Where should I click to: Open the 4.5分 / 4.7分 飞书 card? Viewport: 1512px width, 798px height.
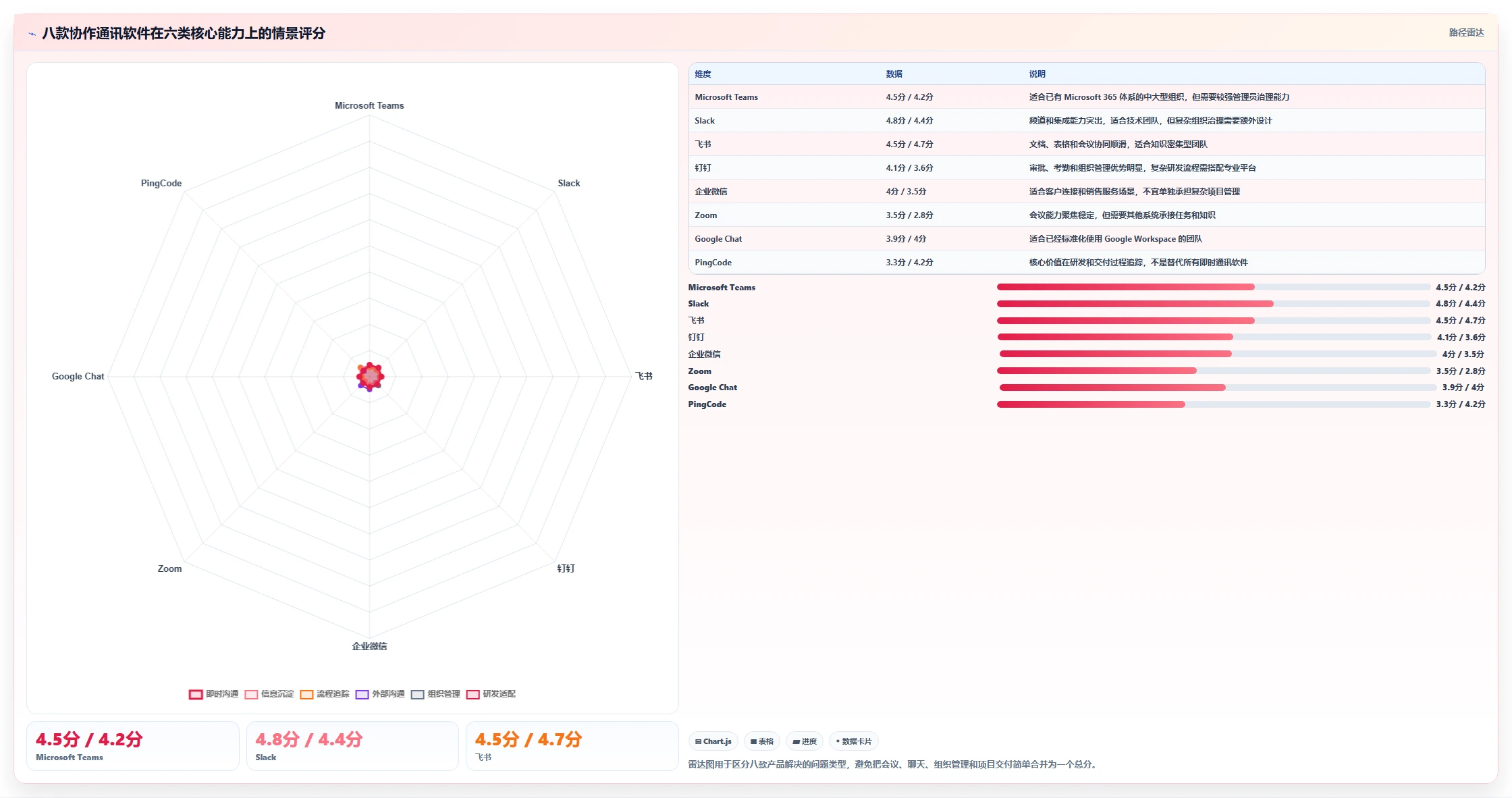tap(572, 746)
